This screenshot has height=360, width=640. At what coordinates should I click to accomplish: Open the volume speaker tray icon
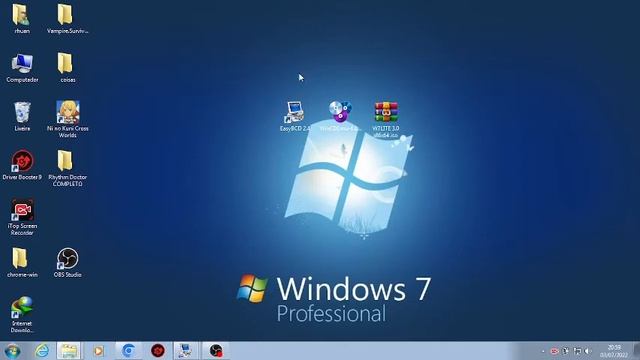pyautogui.click(x=588, y=351)
